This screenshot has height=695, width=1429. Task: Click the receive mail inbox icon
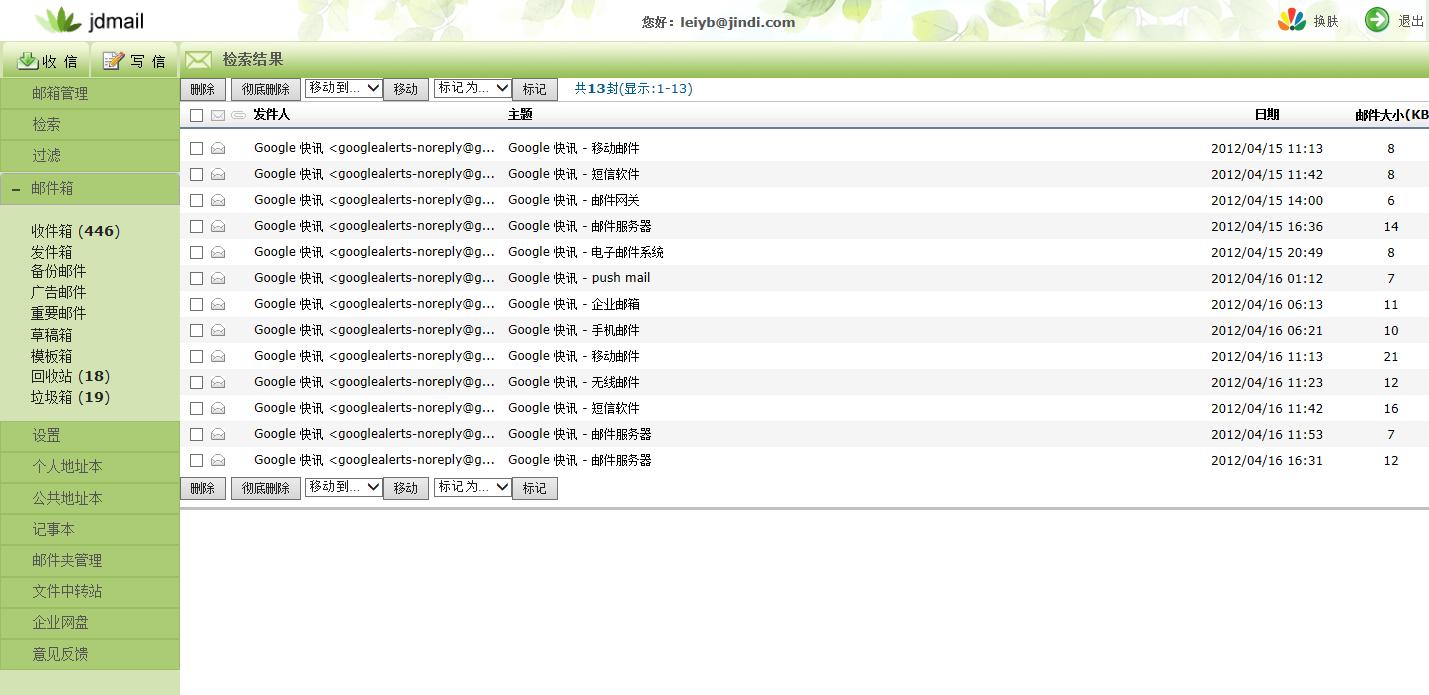click(x=28, y=61)
